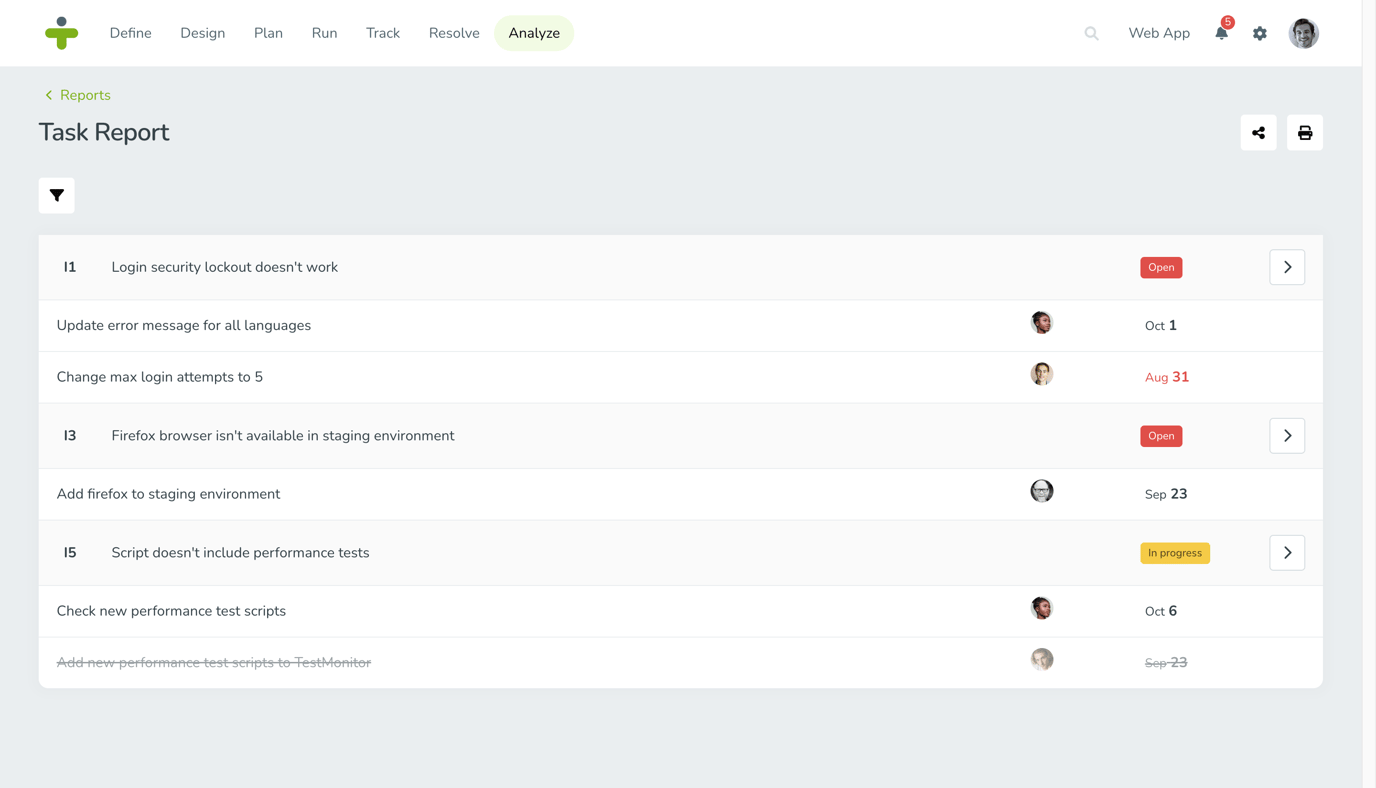The width and height of the screenshot is (1376, 788).
Task: Open the Web App project selector
Action: pos(1159,33)
